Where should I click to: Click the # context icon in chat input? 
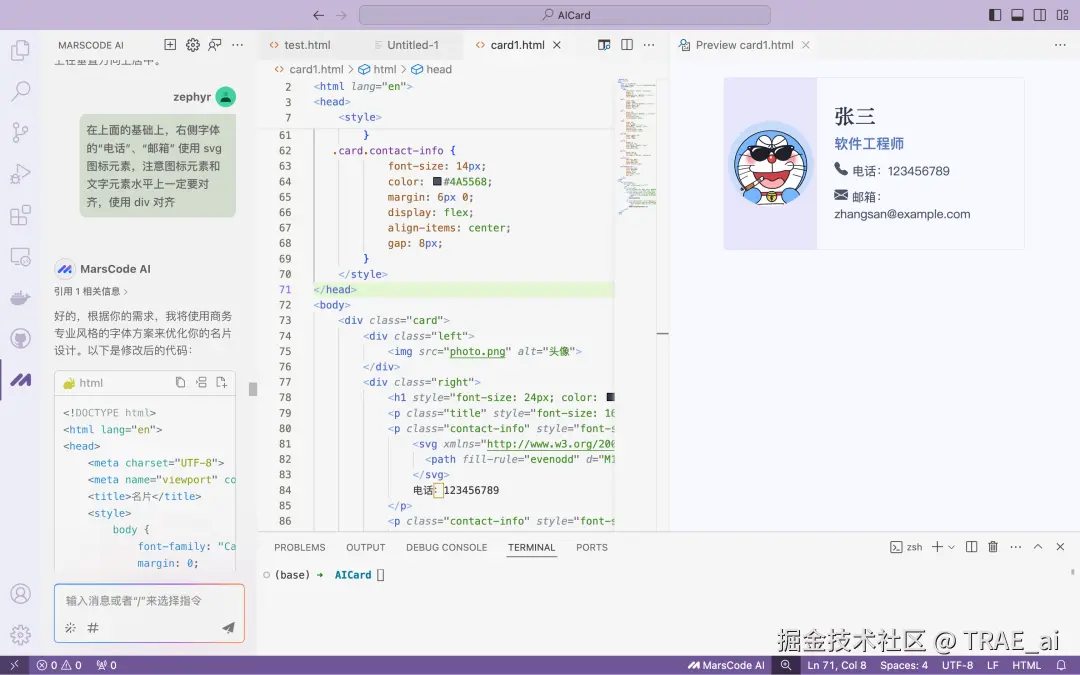tap(93, 627)
